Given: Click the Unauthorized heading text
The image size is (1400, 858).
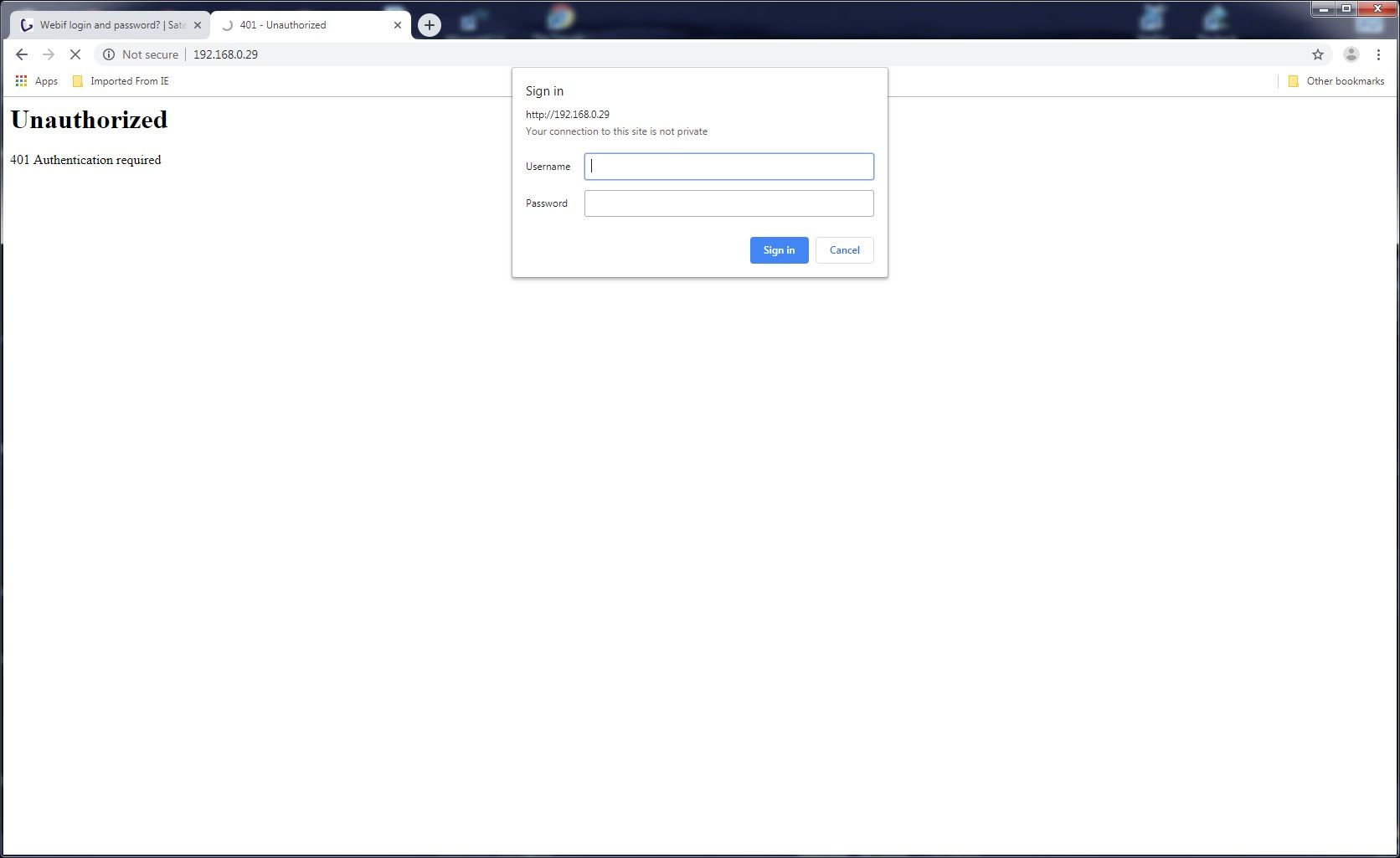Looking at the screenshot, I should 89,120.
